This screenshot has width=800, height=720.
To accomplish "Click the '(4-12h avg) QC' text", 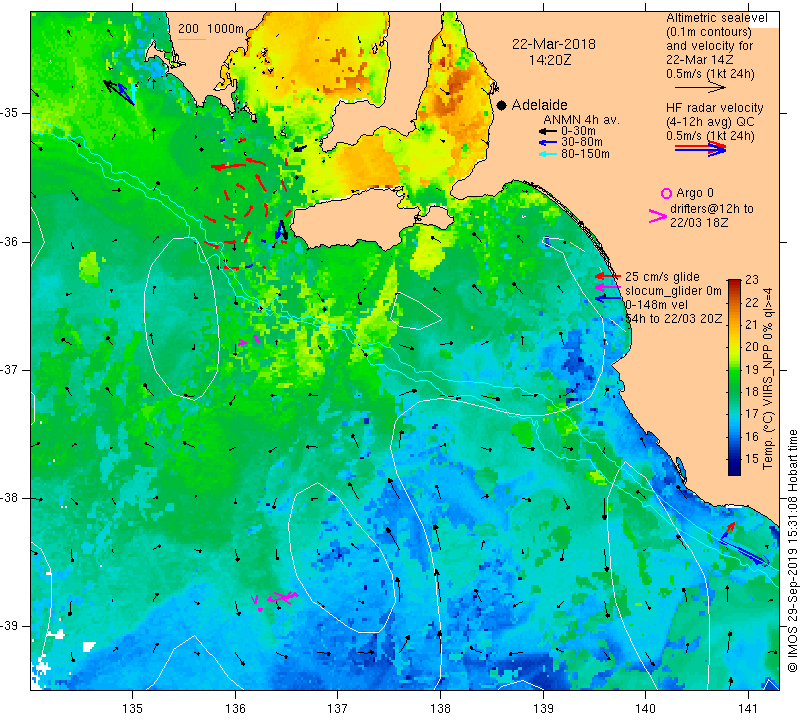I will click(x=710, y=122).
